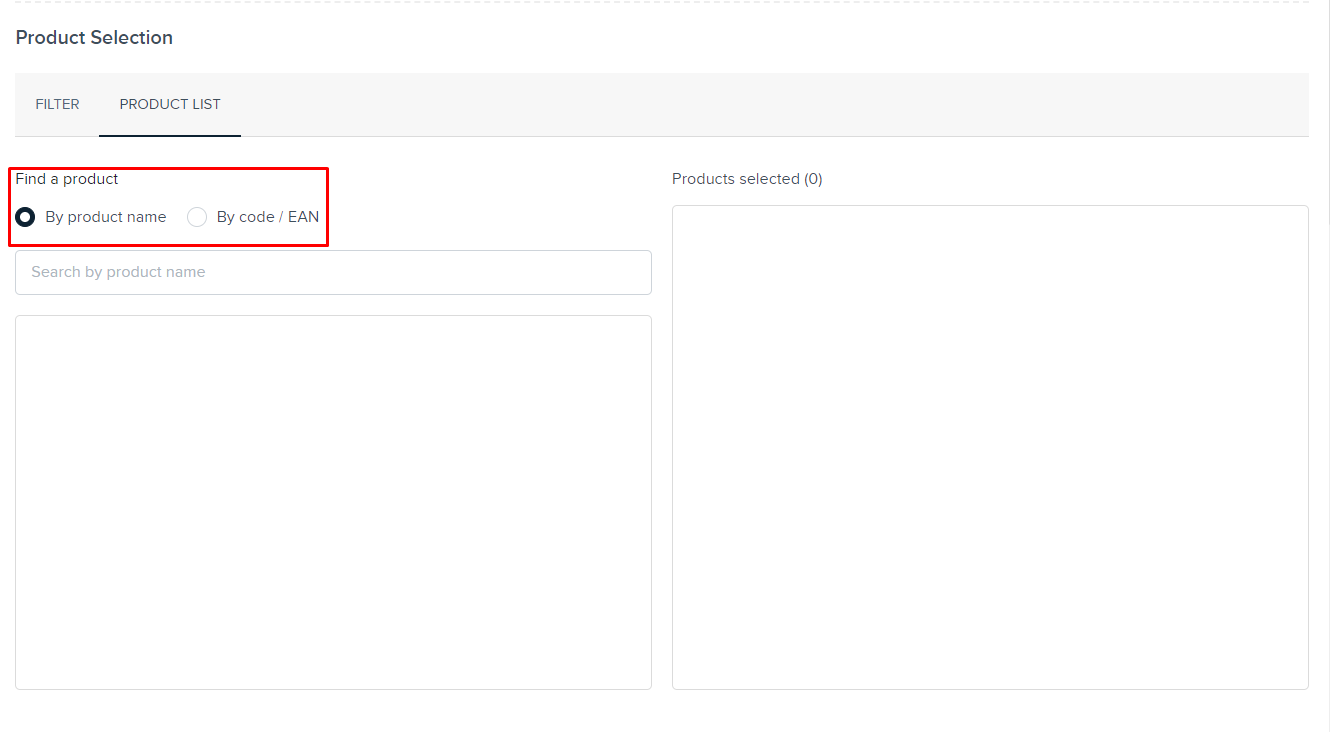Click the word EAN in radio option
Image resolution: width=1330 pixels, height=732 pixels.
click(x=303, y=217)
